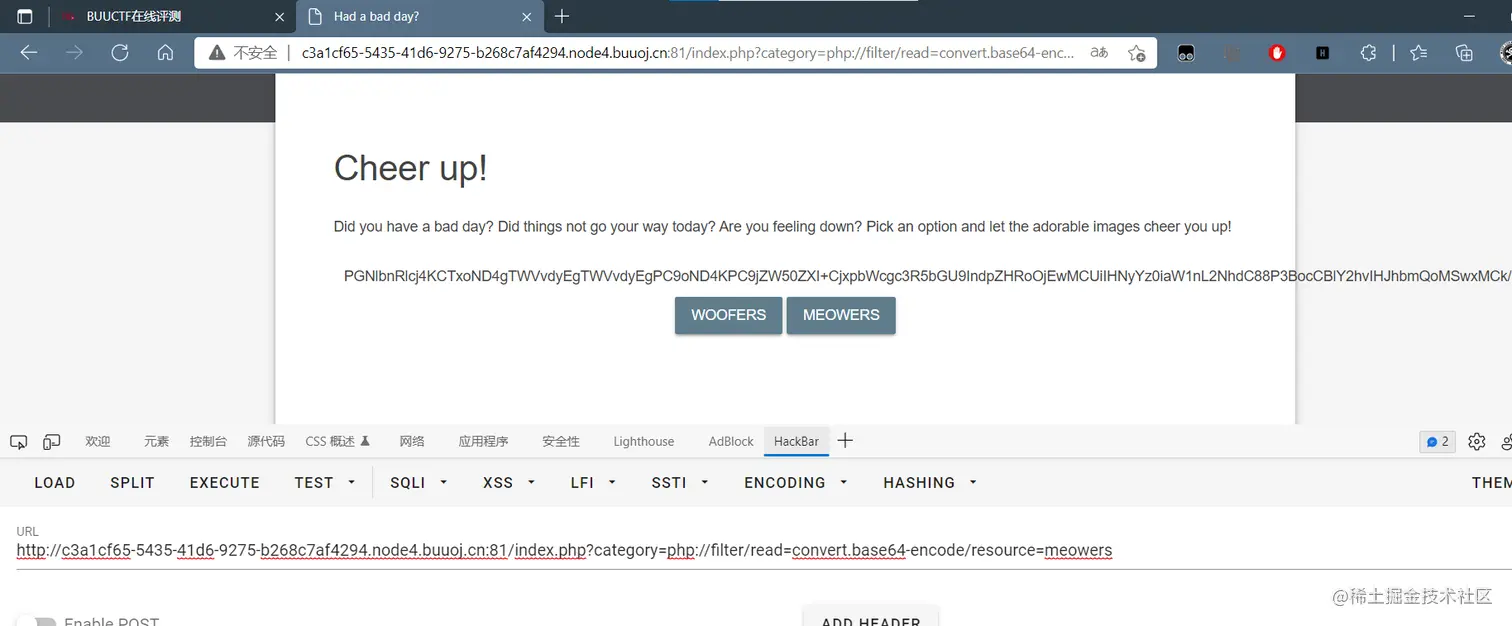
Task: Open the 控制台 DevTools tab
Action: 208,441
